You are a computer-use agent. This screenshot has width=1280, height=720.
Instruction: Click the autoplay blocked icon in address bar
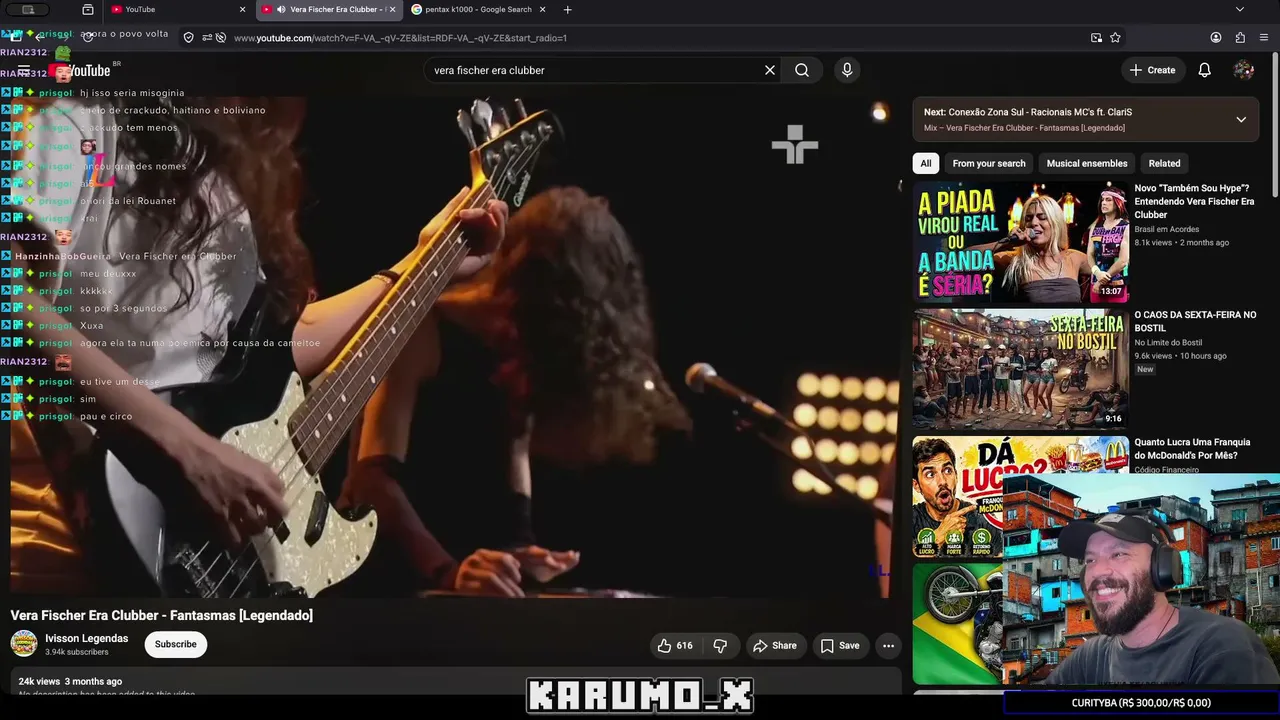coord(221,38)
